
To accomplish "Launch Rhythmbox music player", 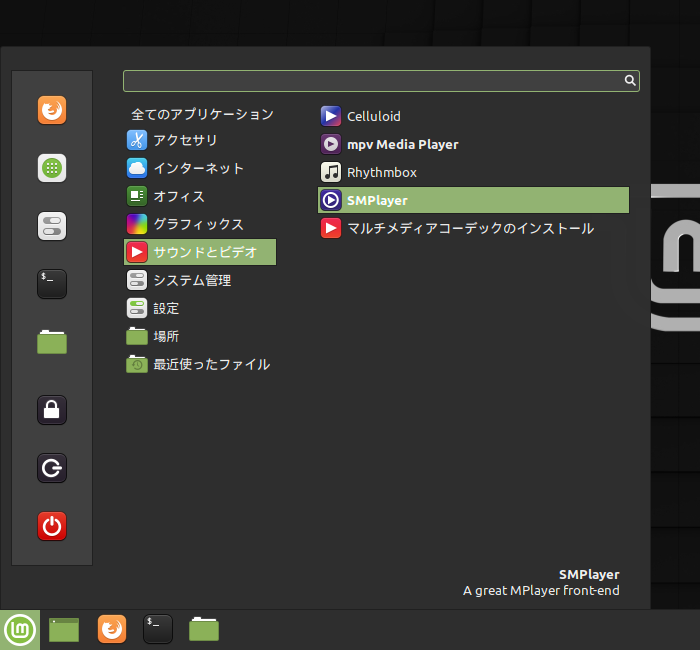I will 473,172.
